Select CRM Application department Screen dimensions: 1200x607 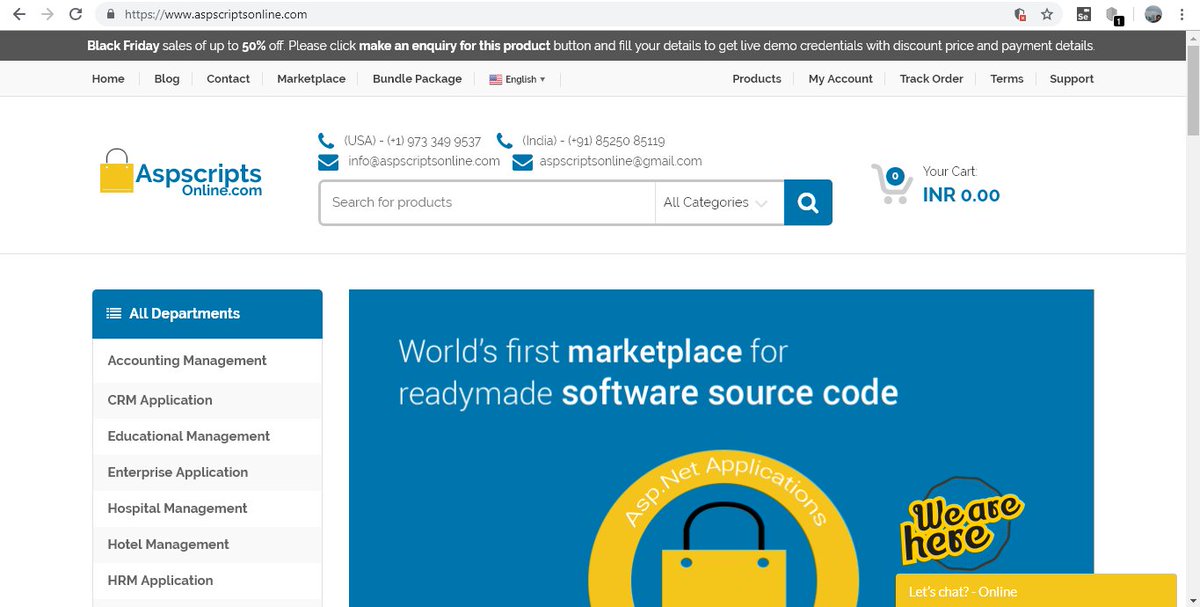point(160,400)
